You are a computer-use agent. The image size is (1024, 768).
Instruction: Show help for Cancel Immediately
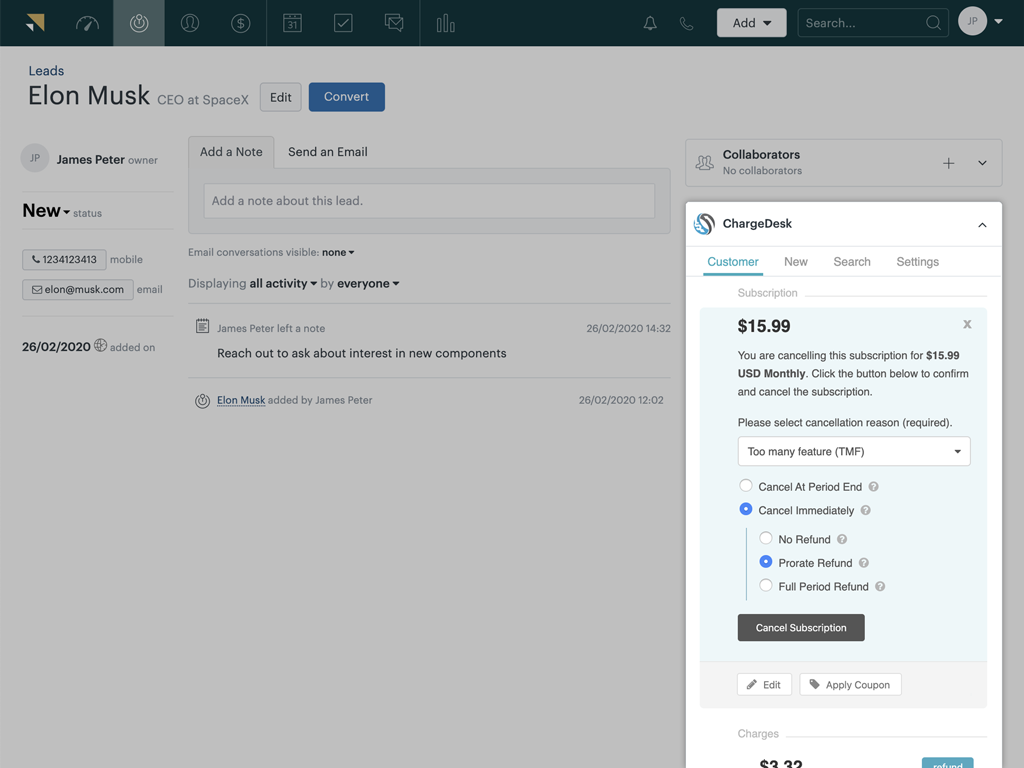pyautogui.click(x=865, y=511)
